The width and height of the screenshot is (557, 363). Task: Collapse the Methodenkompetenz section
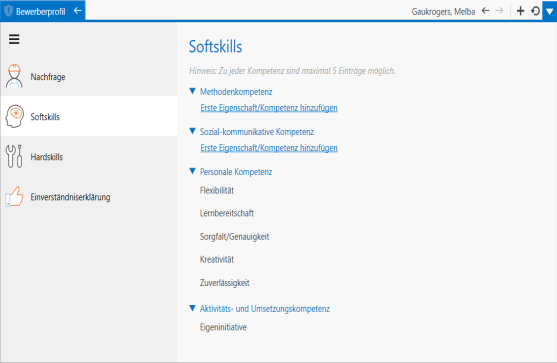click(193, 91)
